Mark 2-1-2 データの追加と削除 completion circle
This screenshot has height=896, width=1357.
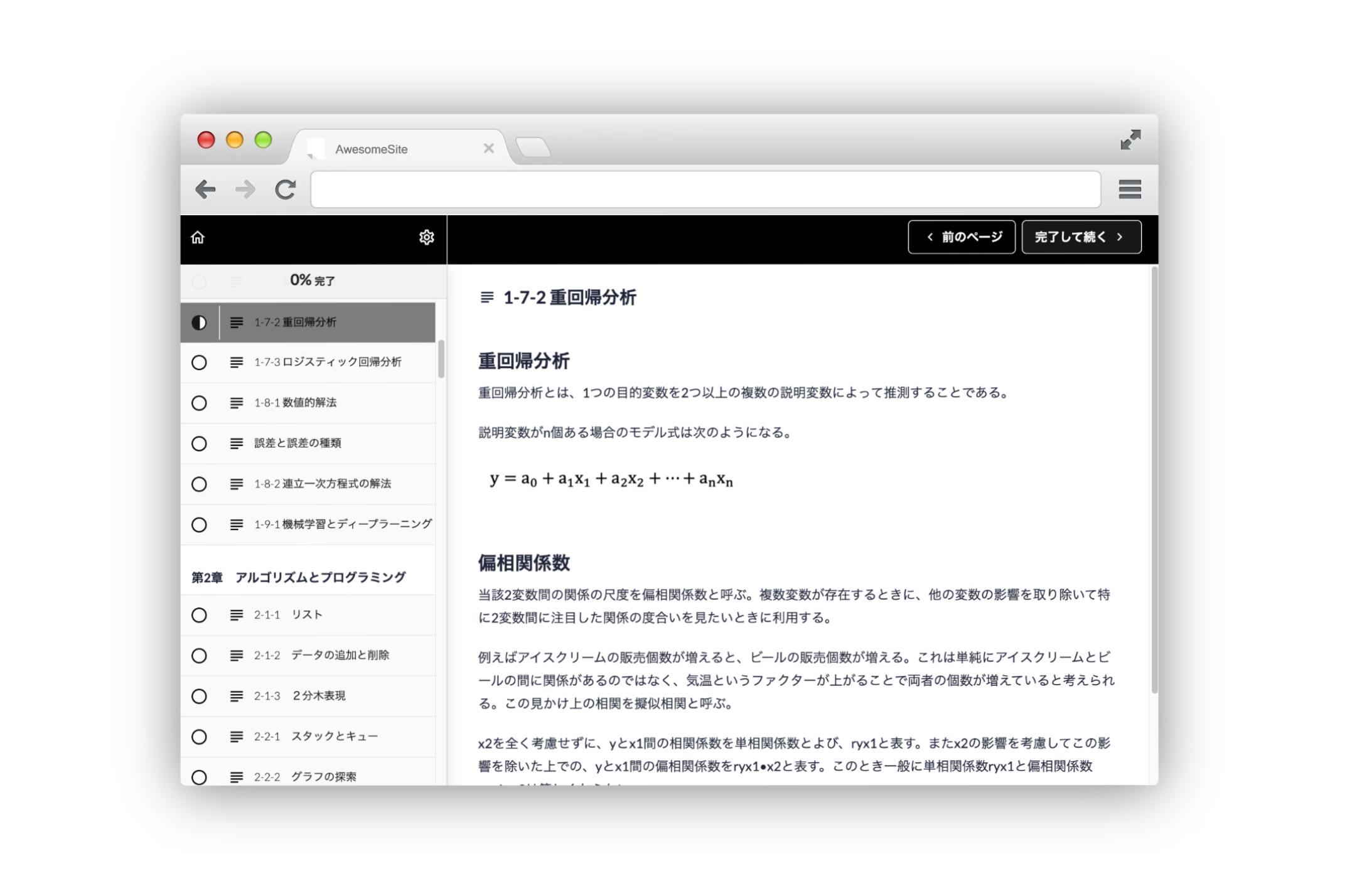pyautogui.click(x=199, y=656)
